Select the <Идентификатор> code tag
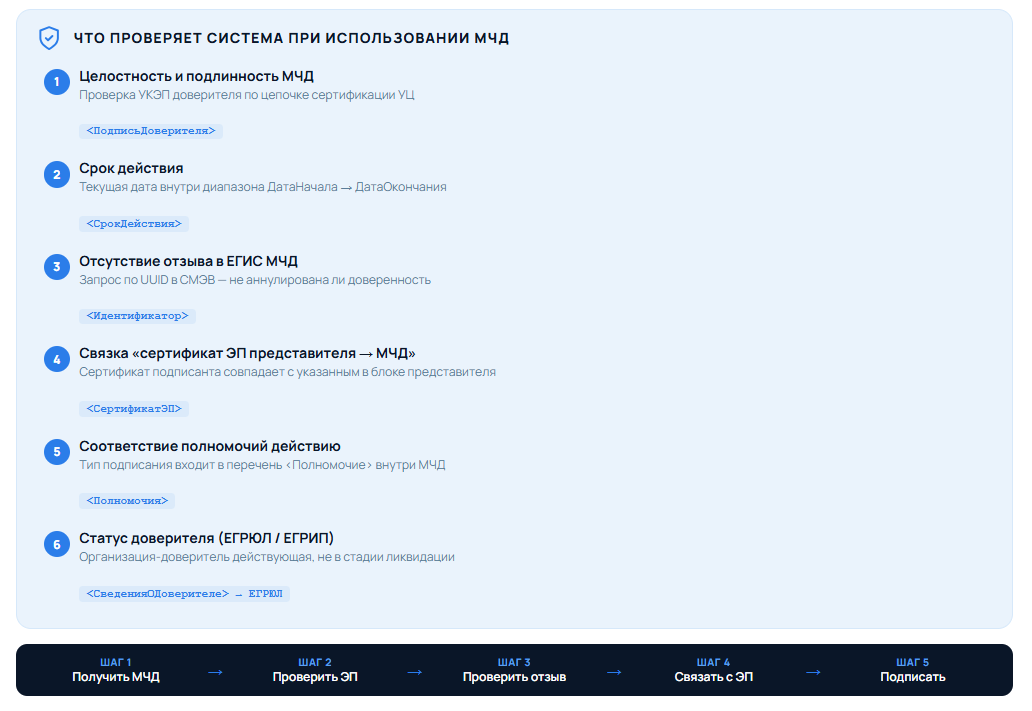This screenshot has width=1032, height=711. point(137,316)
